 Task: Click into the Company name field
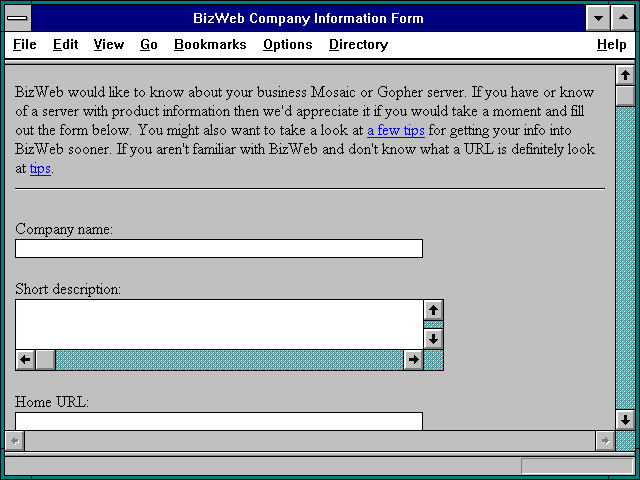219,249
